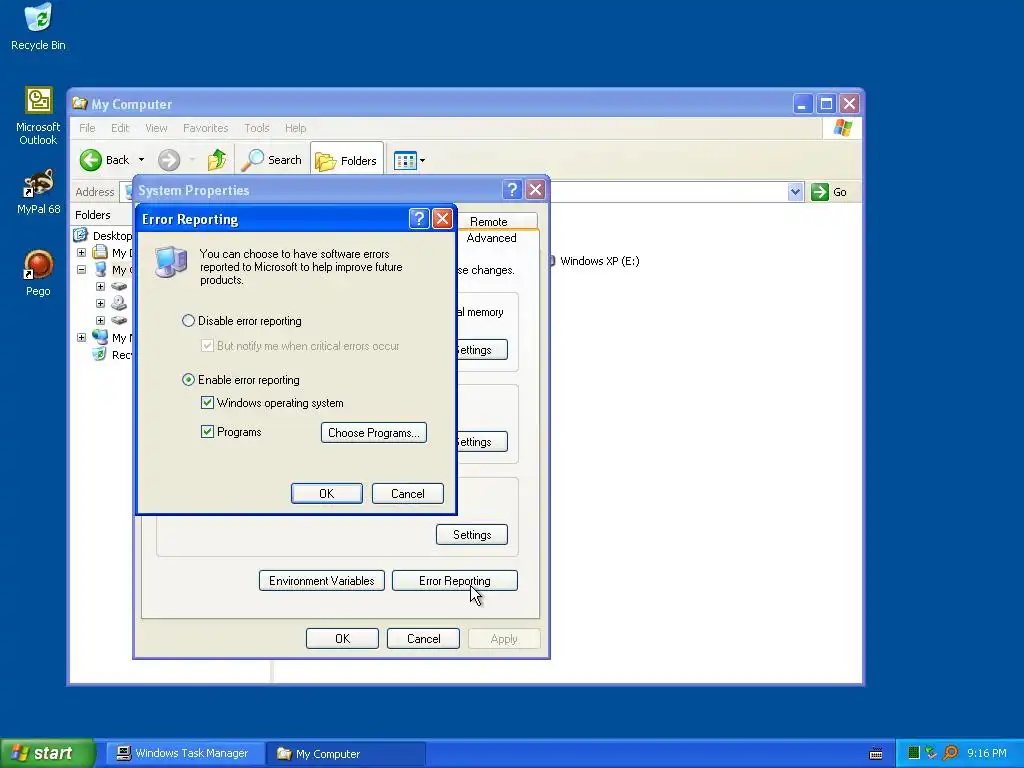This screenshot has height=768, width=1024.
Task: Click the Up folder icon in toolbar
Action: pos(216,160)
